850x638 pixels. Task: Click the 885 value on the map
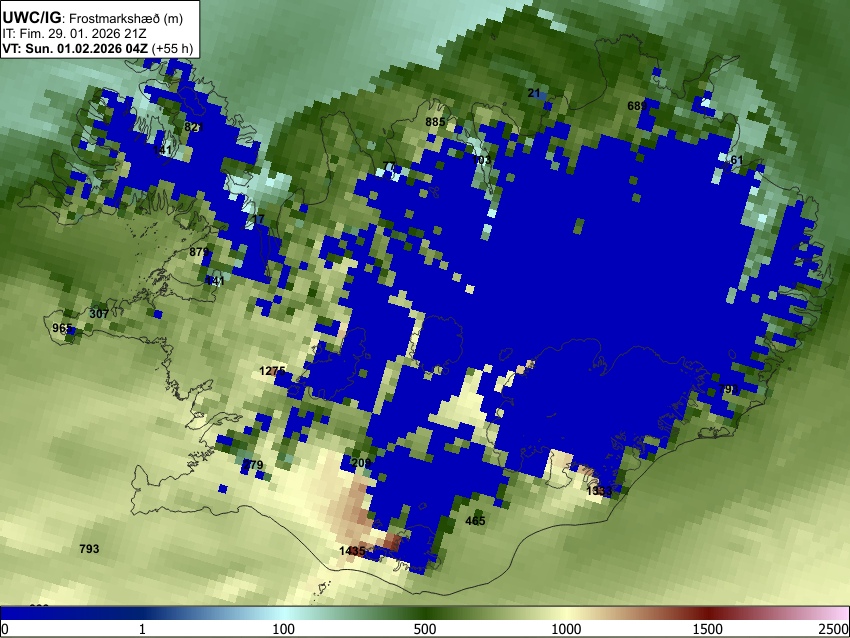click(x=435, y=122)
